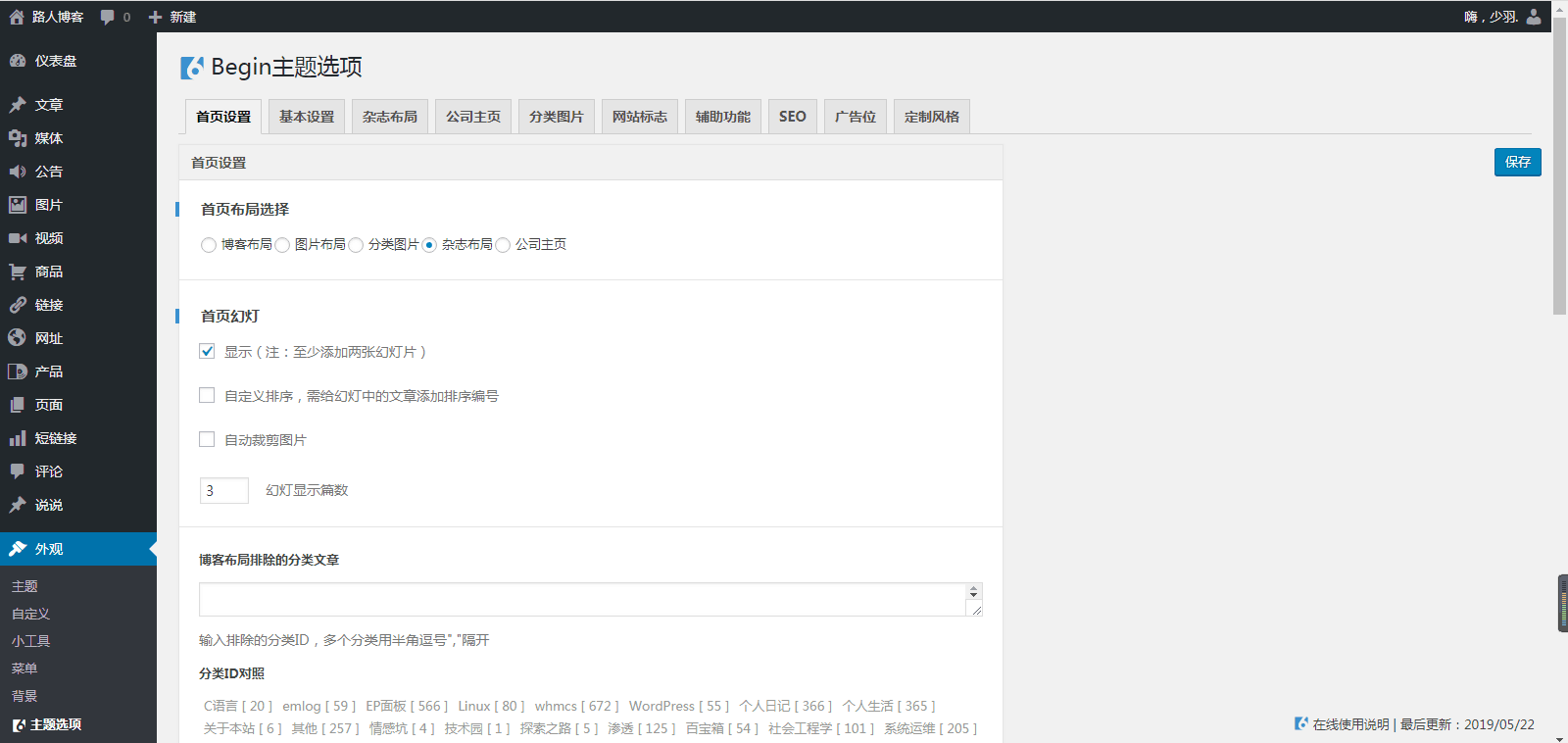Open the 定制风格 tab
This screenshot has height=743, width=1568.
click(x=932, y=117)
